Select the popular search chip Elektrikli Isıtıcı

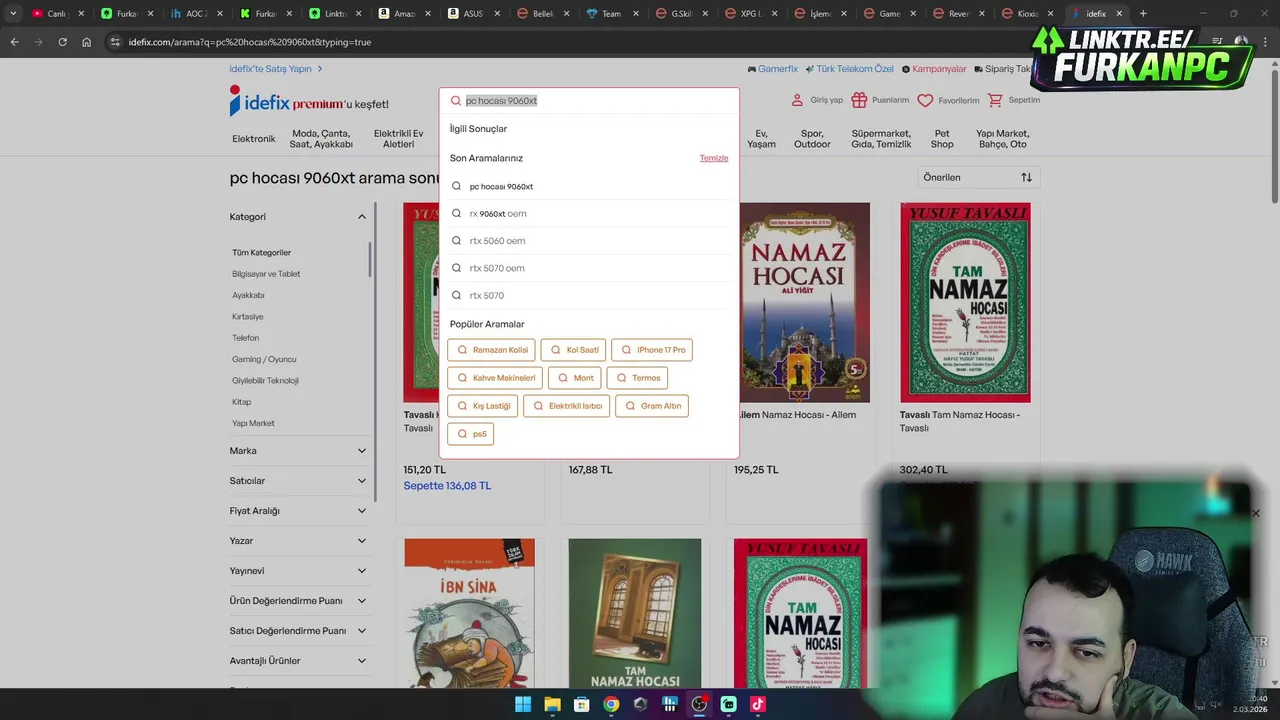pyautogui.click(x=567, y=406)
